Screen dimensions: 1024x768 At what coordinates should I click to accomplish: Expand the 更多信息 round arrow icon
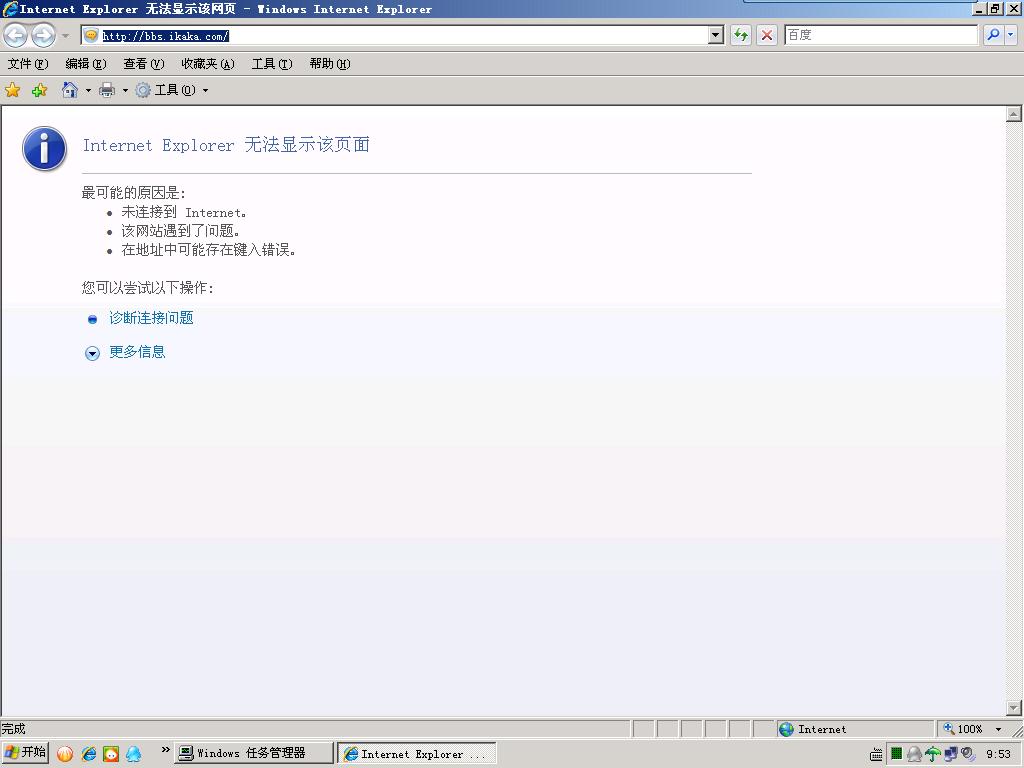(x=92, y=353)
